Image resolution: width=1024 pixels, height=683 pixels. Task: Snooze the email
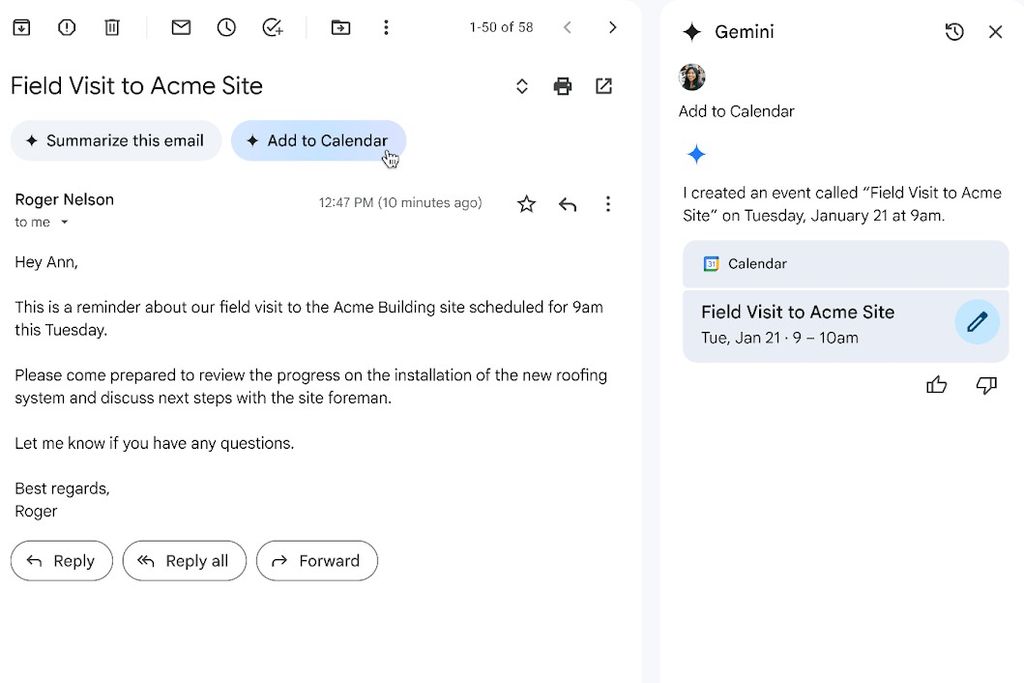(x=226, y=27)
